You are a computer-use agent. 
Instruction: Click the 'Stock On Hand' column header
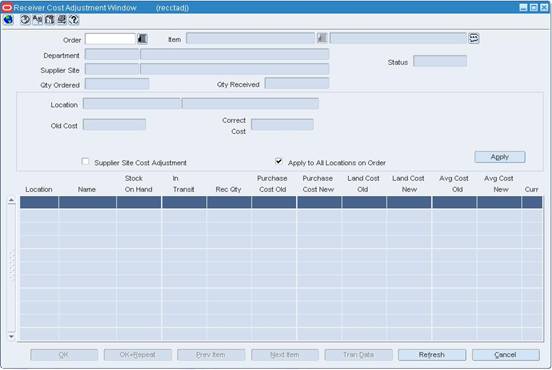138,184
